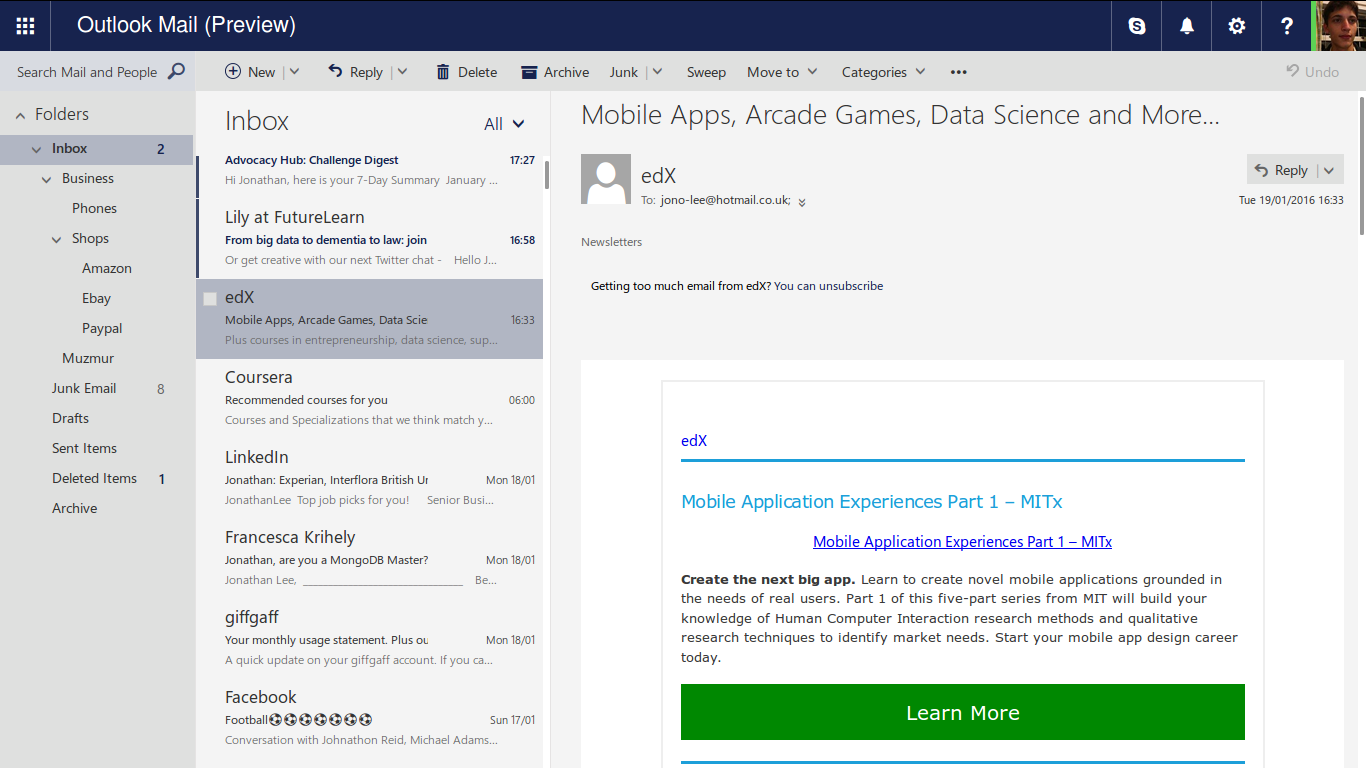1366x768 pixels.
Task: Open the underlined Mobile Application Experiences link
Action: pos(962,542)
